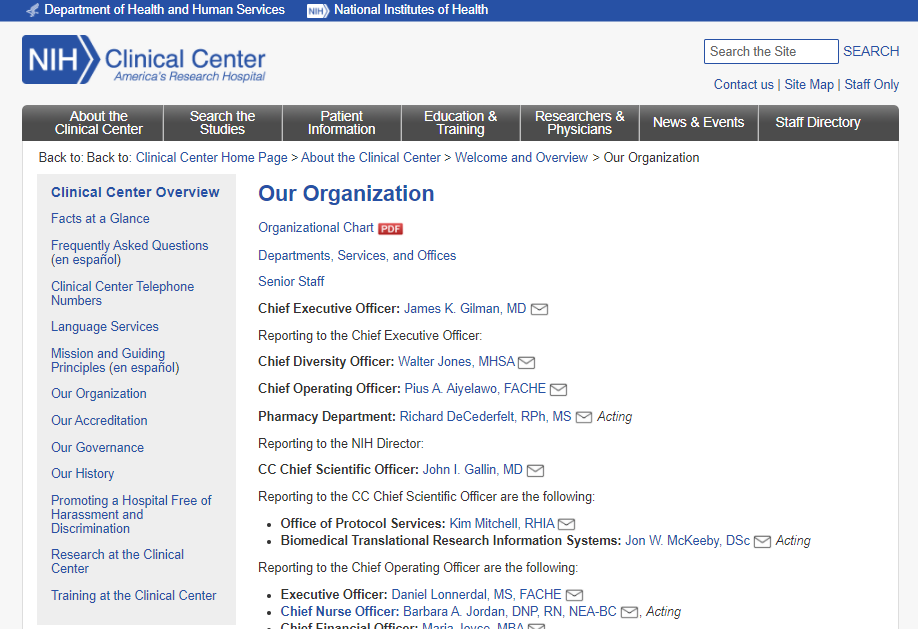This screenshot has width=918, height=629.
Task: Open News & Events menu
Action: pyautogui.click(x=698, y=123)
